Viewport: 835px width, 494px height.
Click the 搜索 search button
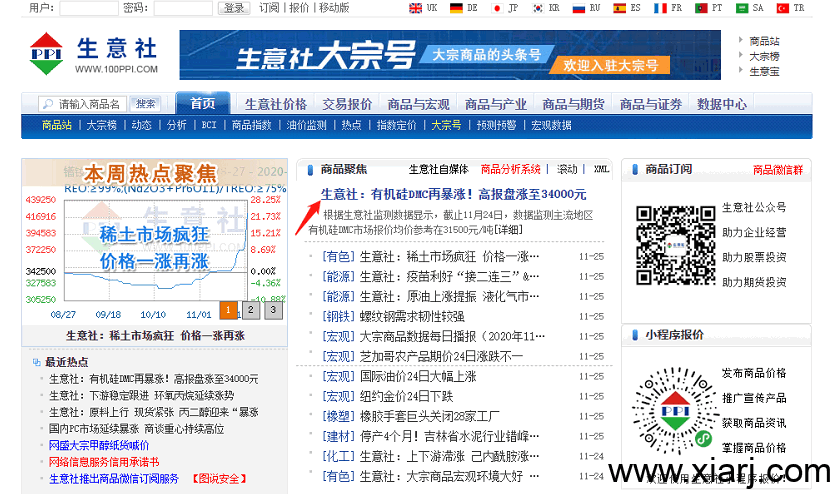(x=145, y=104)
